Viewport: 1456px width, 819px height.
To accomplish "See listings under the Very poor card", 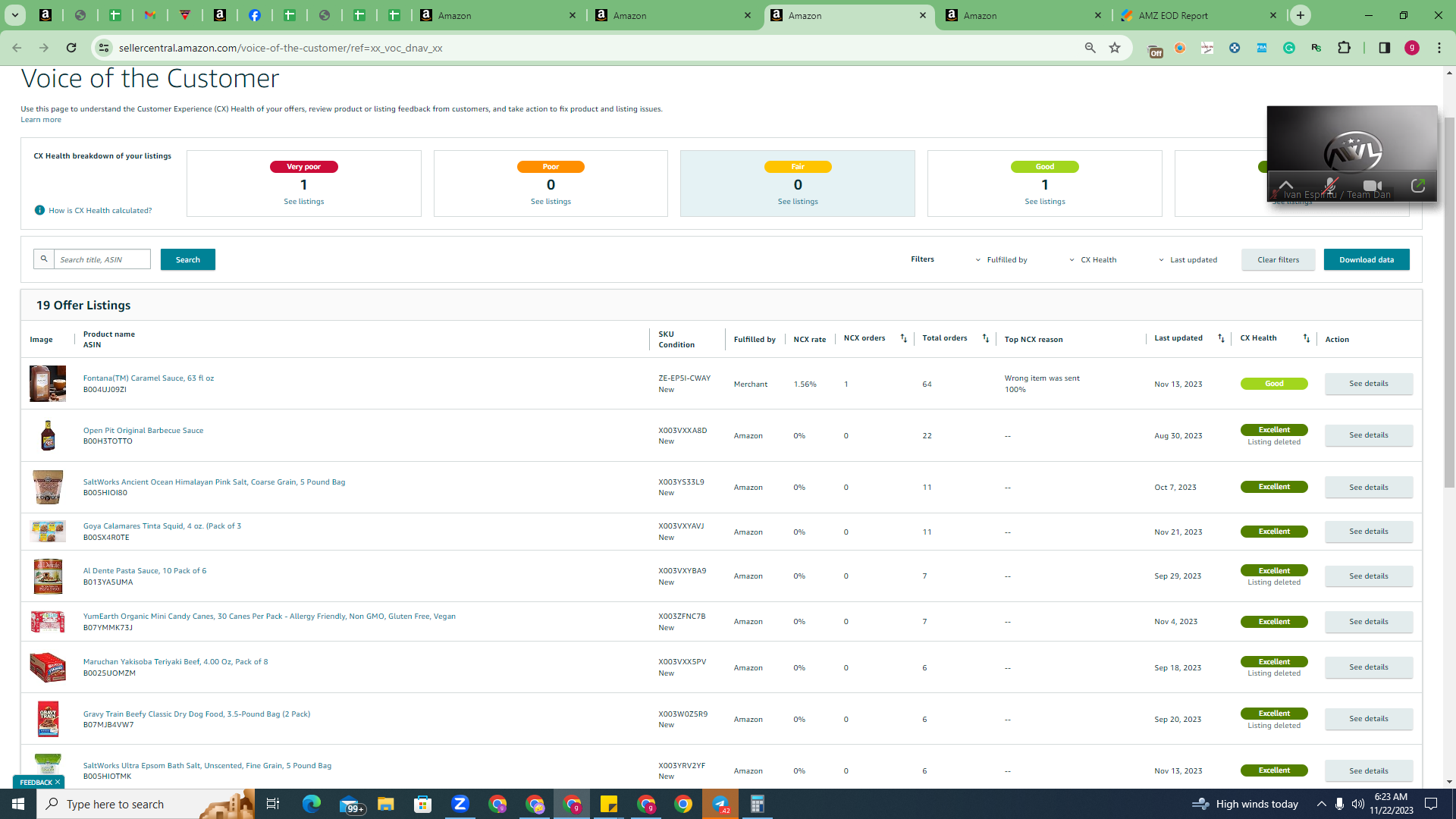I will (x=304, y=202).
